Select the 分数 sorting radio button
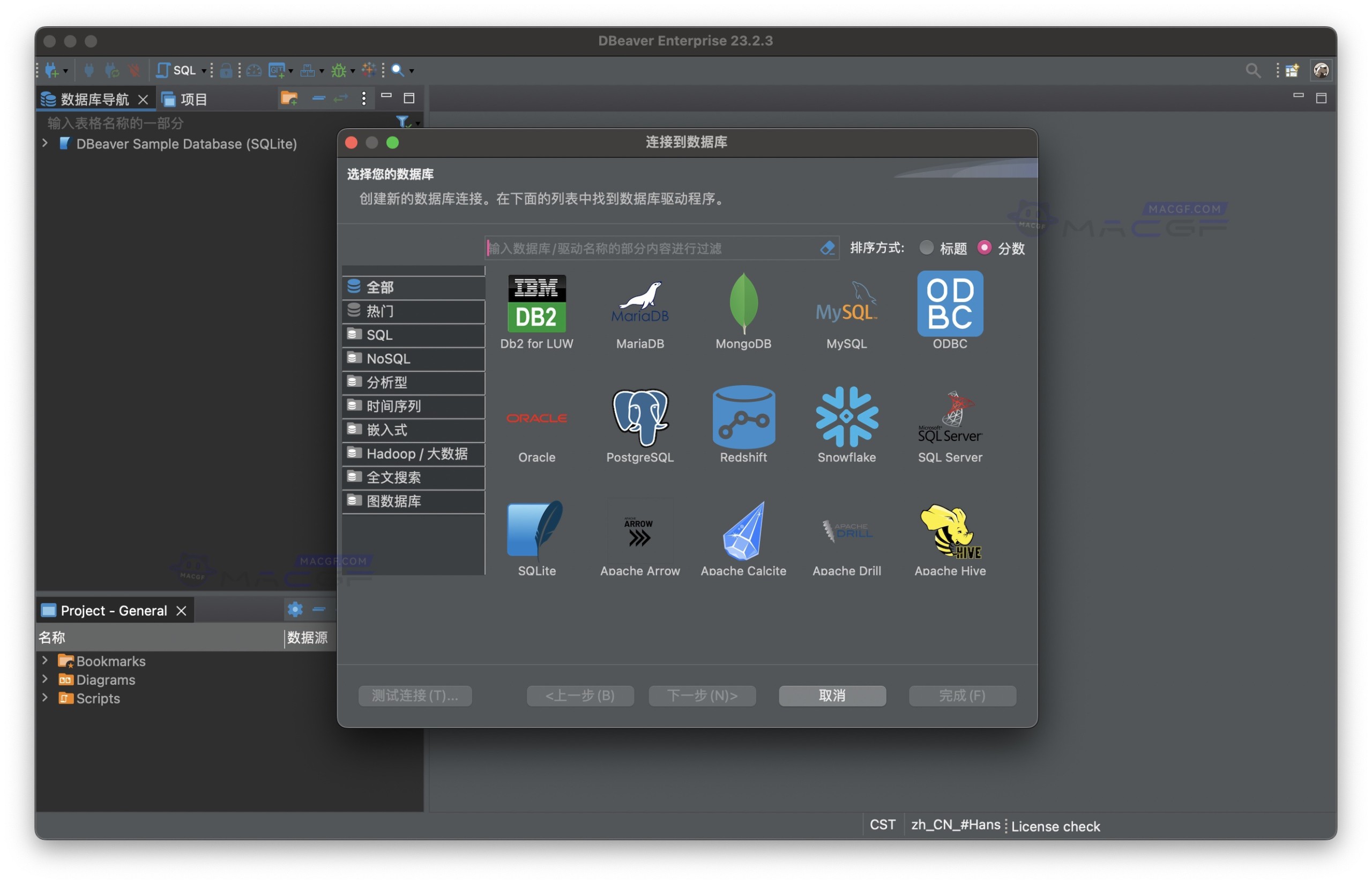The image size is (1372, 883). tap(985, 248)
